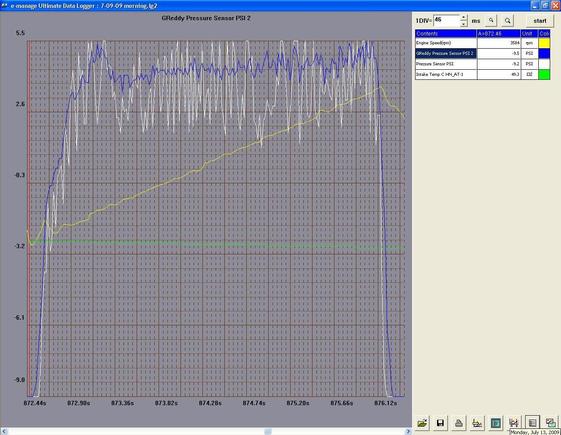Click the graph cursor icon in bottom toolbar
Screen dimensions: 561x435
click(514, 423)
